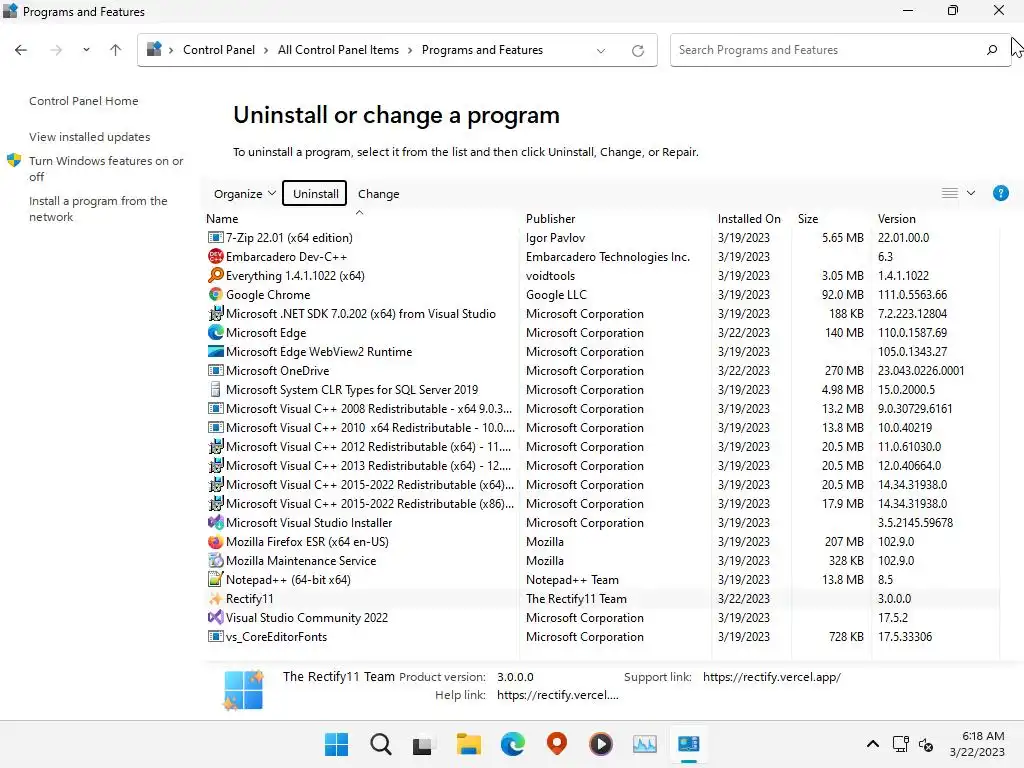Viewport: 1024px width, 768px height.
Task: Click the Uninstall button
Action: click(x=315, y=193)
